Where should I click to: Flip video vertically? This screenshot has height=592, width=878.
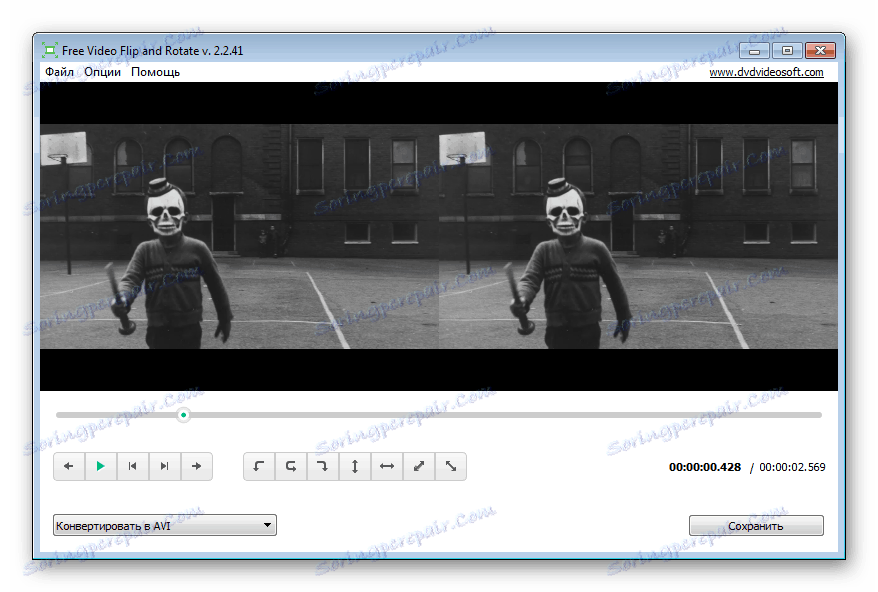[x=354, y=467]
